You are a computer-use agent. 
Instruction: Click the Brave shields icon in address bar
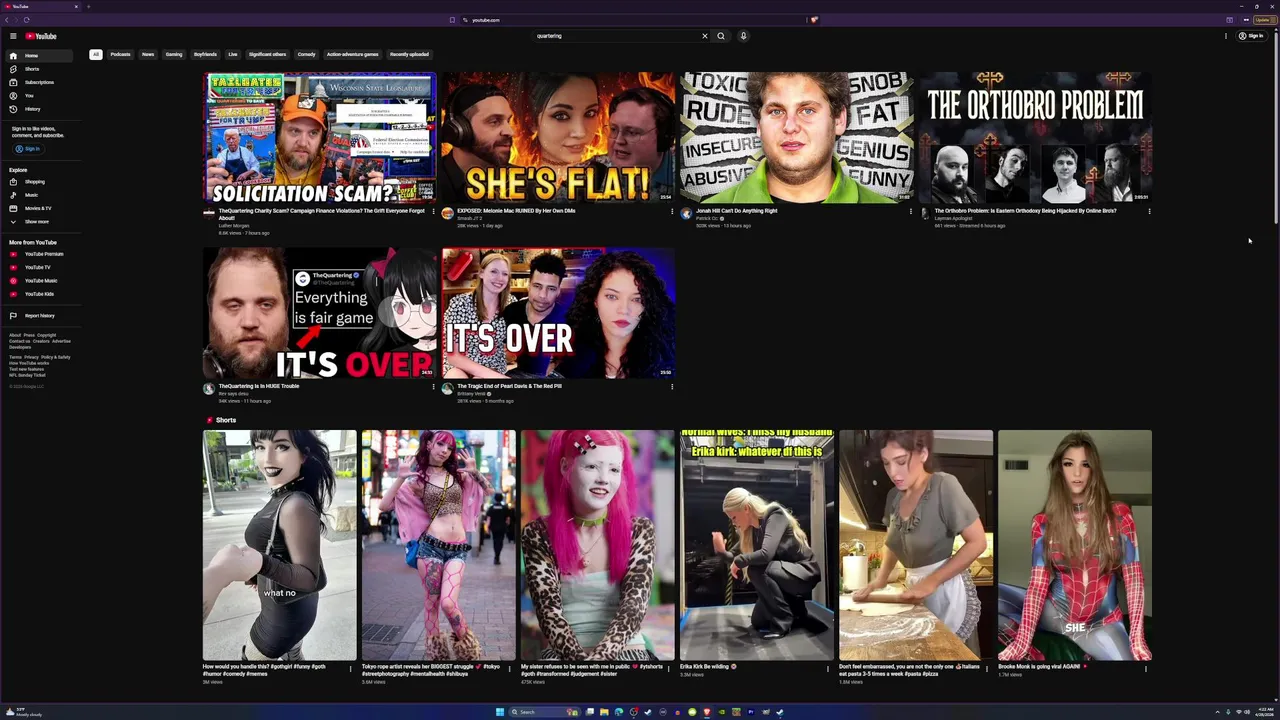tap(814, 20)
